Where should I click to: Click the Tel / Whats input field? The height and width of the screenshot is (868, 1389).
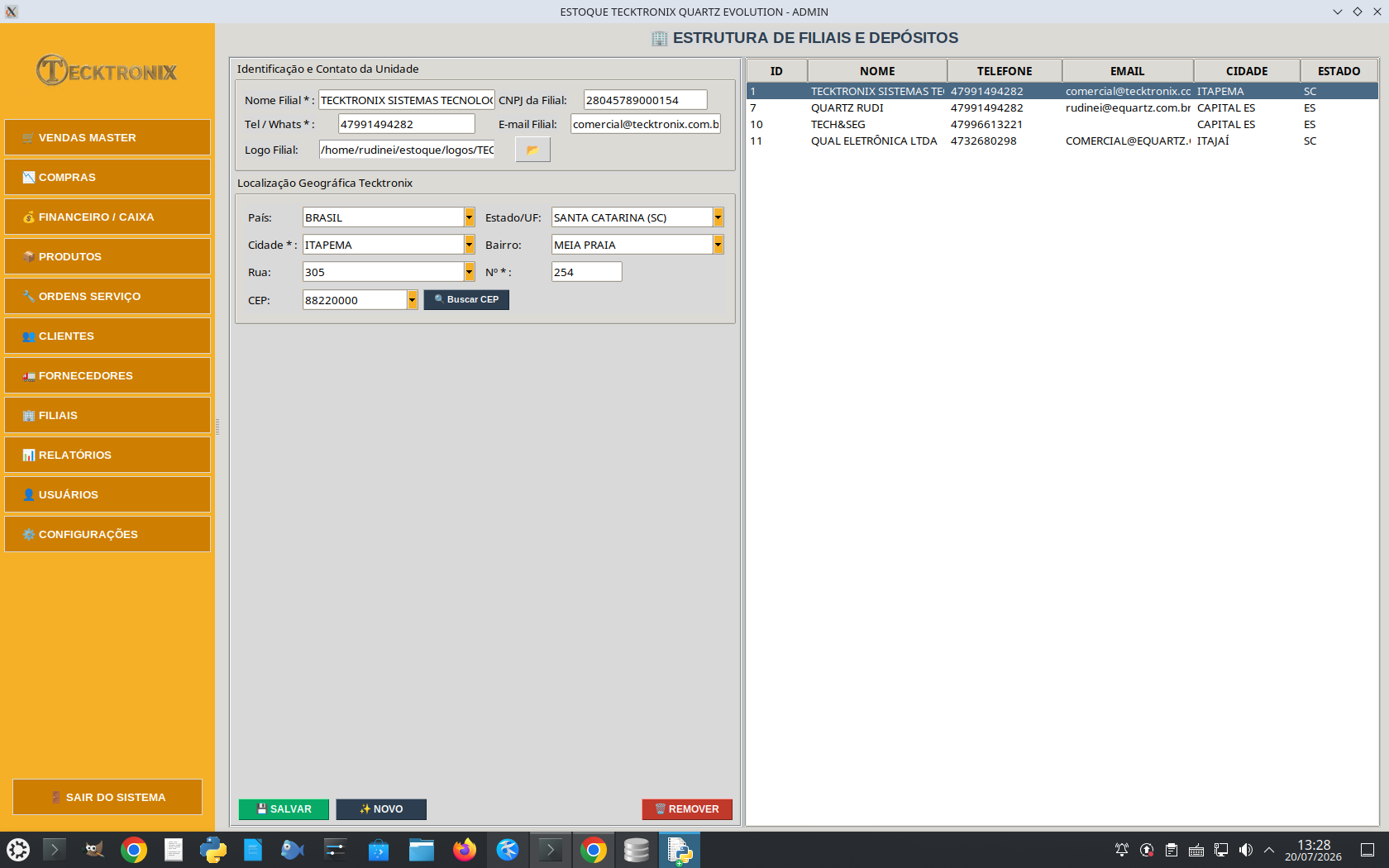(x=407, y=124)
